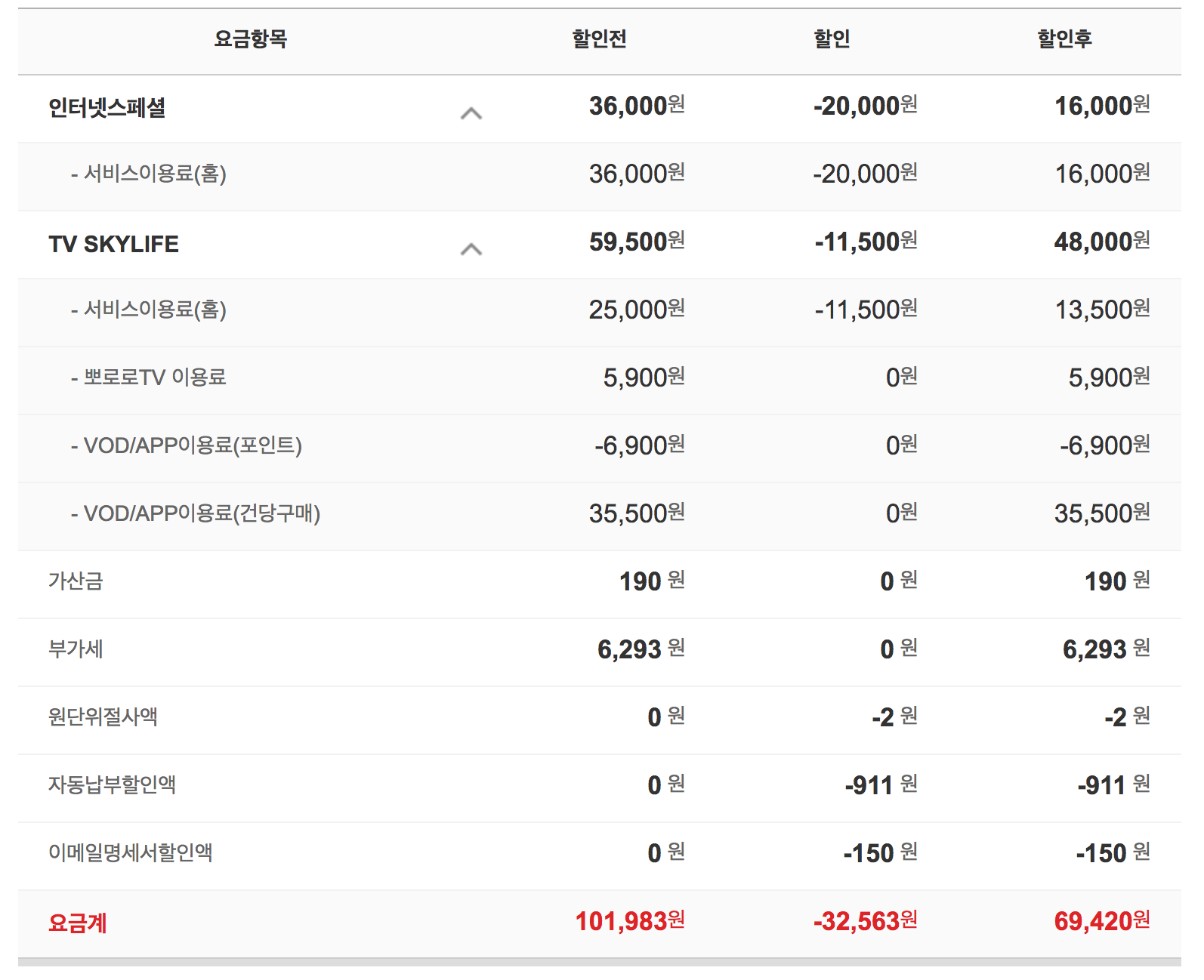Collapse the 인터넷스페셜 section chevron
Viewport: 1204px width, 980px height.
471,113
